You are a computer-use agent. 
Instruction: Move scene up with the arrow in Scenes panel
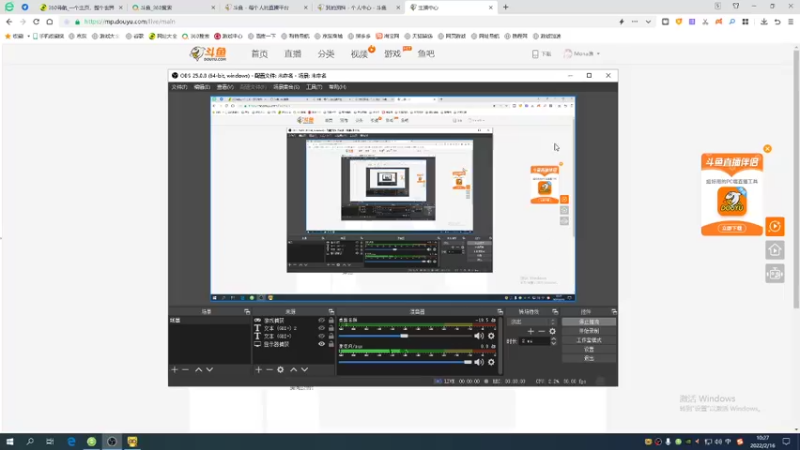click(198, 369)
